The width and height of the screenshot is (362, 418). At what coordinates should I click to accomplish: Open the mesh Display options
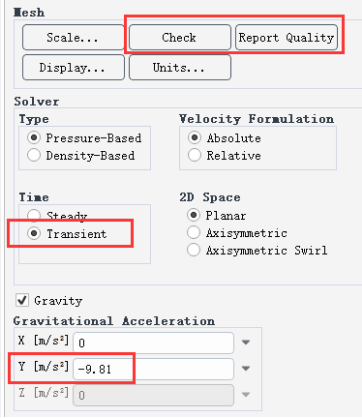(x=73, y=68)
